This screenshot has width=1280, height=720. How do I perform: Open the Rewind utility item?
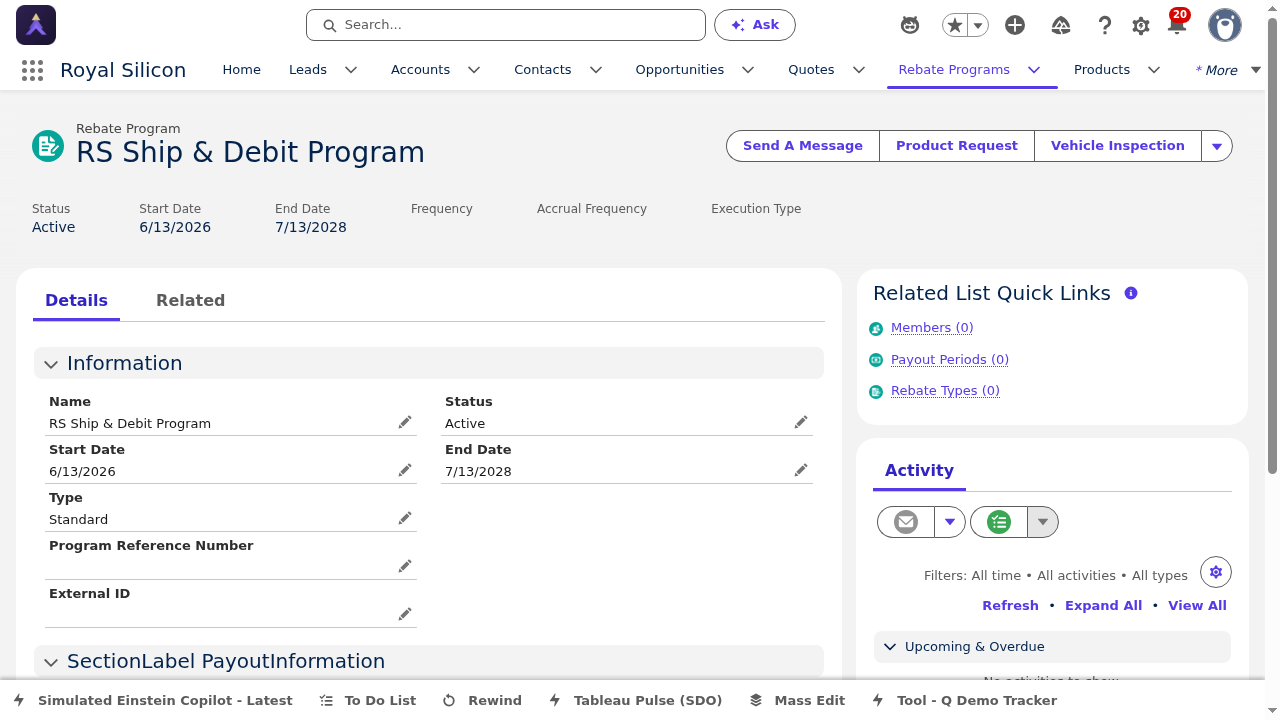(x=482, y=701)
